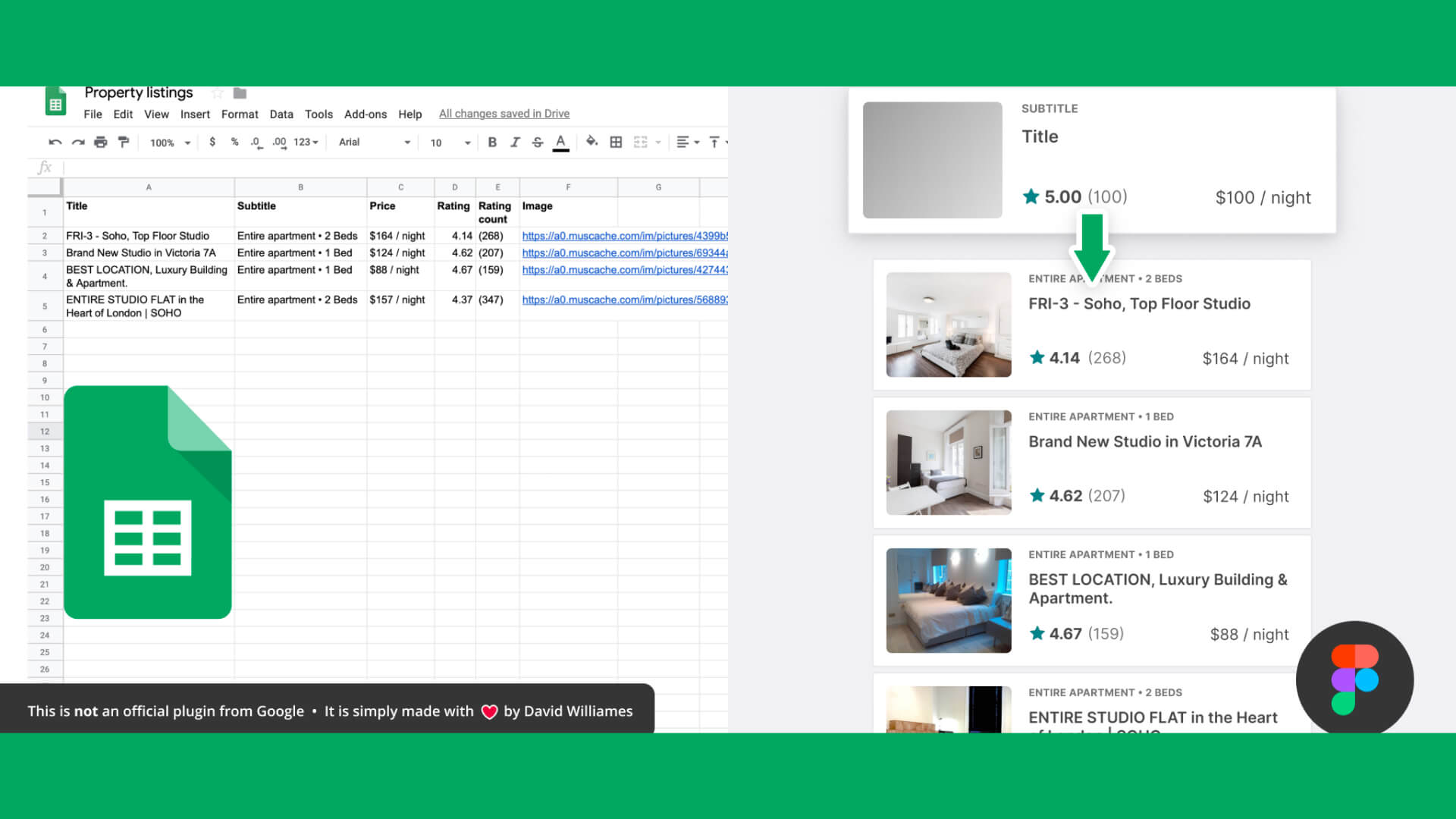
Task: Open the 123 number formats dropdown
Action: (x=306, y=142)
